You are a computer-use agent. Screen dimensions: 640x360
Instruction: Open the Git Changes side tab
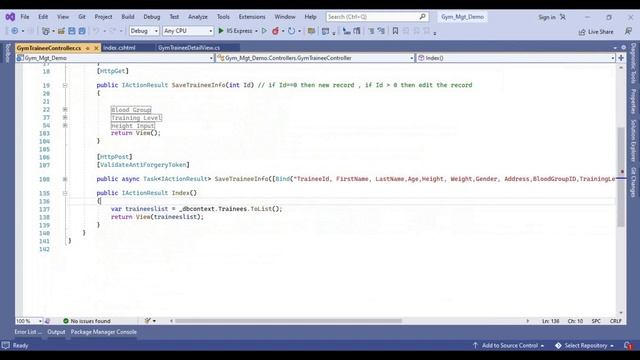(633, 182)
